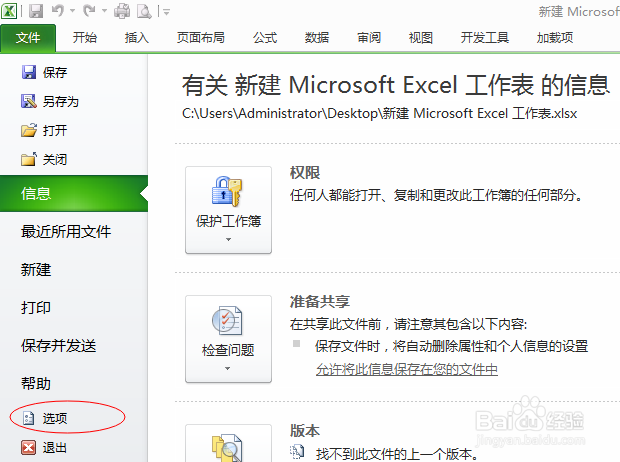
Task: Click the 准备共享 heading text
Action: [320, 302]
